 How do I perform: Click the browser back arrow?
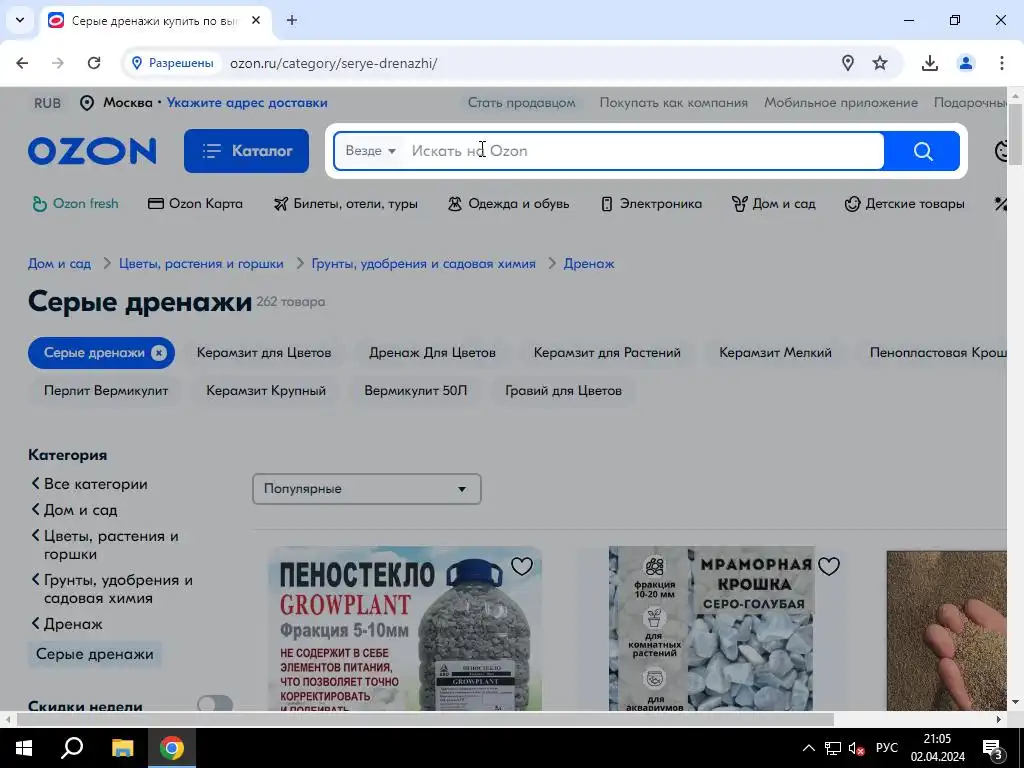22,63
